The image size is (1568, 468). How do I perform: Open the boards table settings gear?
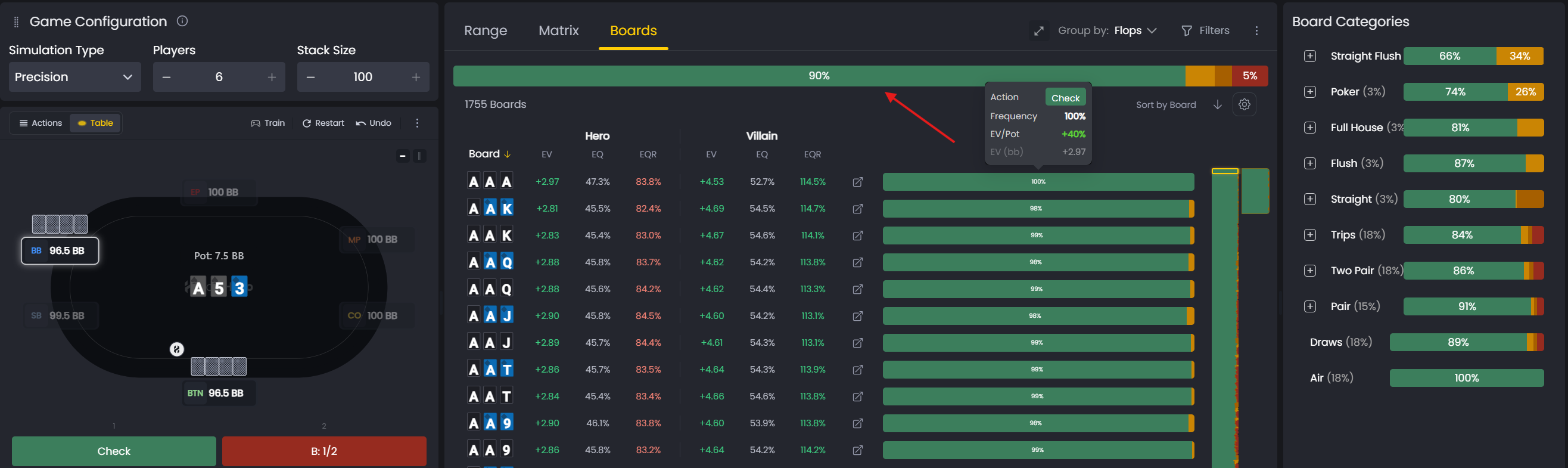click(x=1245, y=104)
